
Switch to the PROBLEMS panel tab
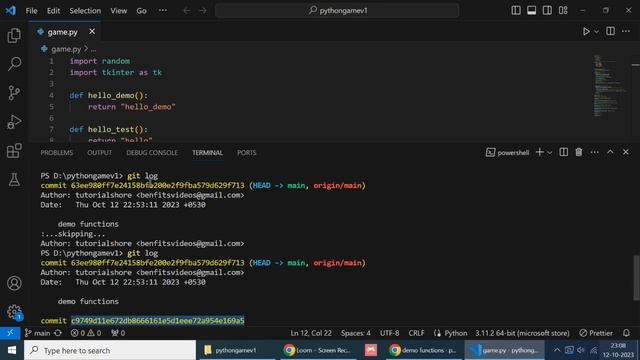(x=57, y=153)
